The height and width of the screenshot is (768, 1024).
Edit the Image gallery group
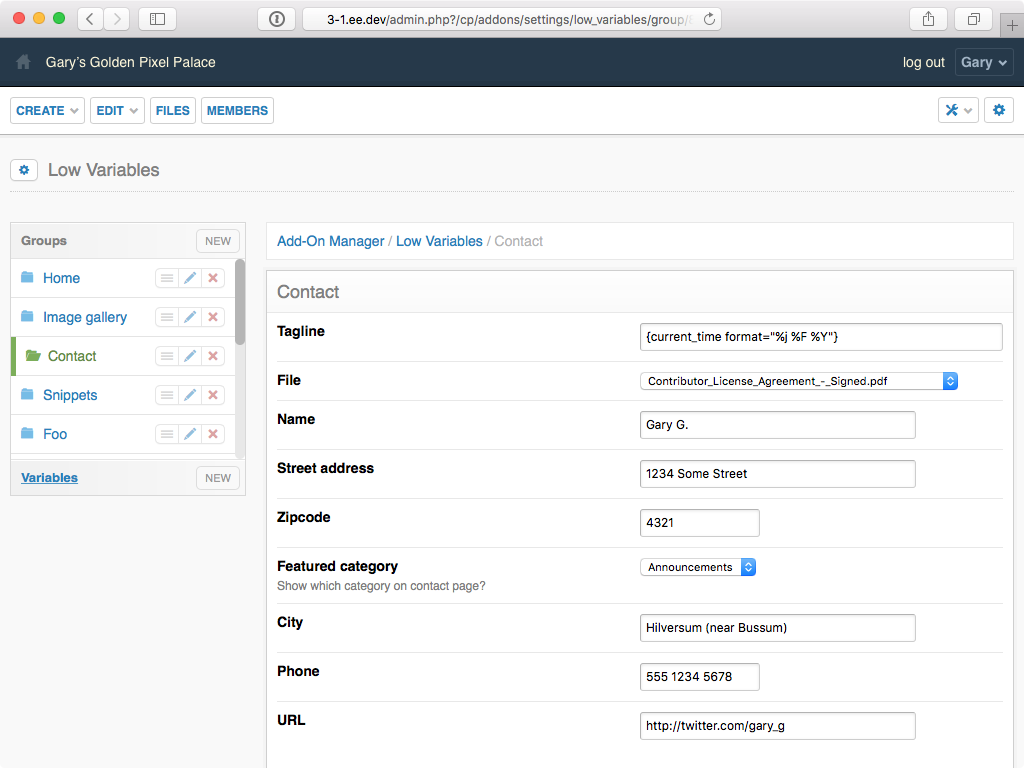(x=190, y=317)
